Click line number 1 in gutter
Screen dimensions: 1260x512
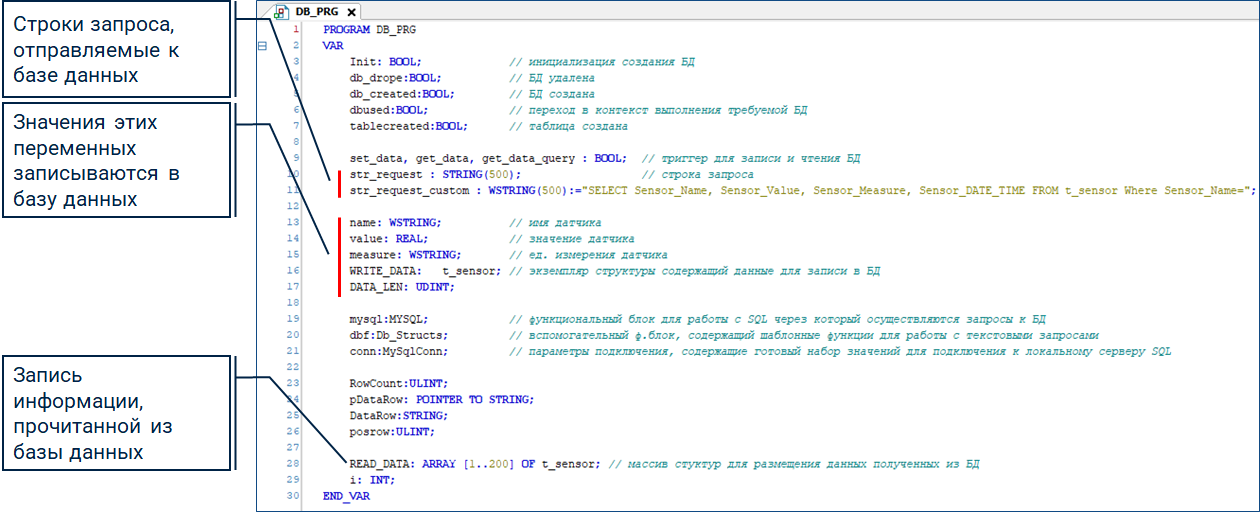coord(295,30)
